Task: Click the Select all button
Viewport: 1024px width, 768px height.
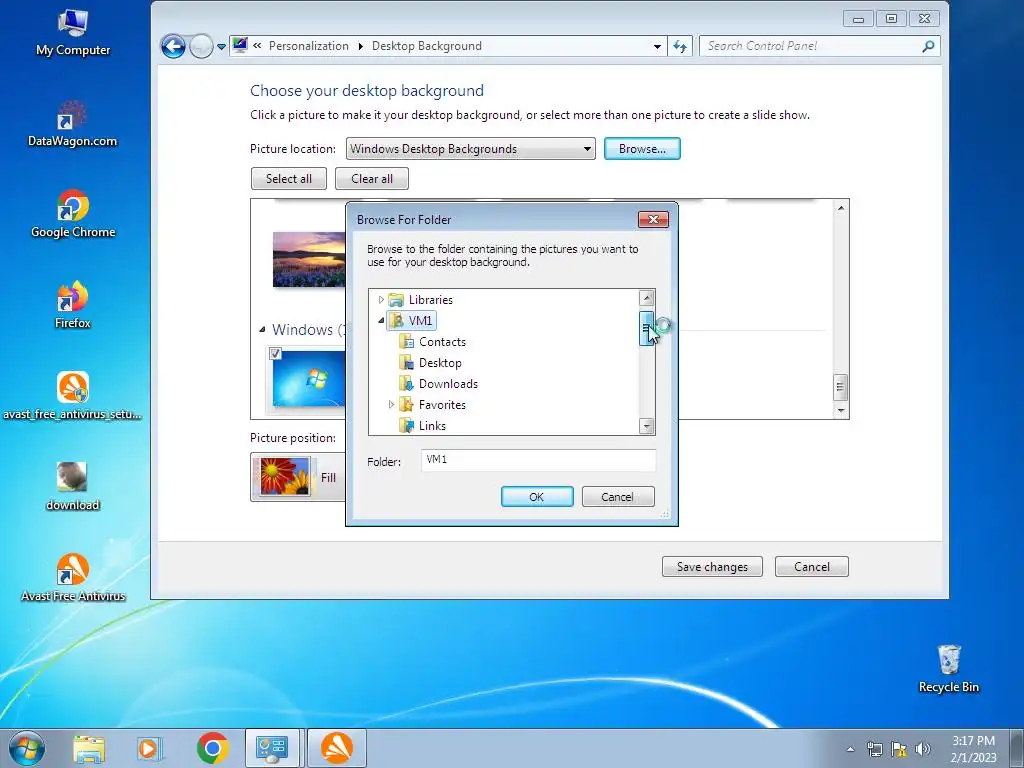Action: [x=289, y=178]
